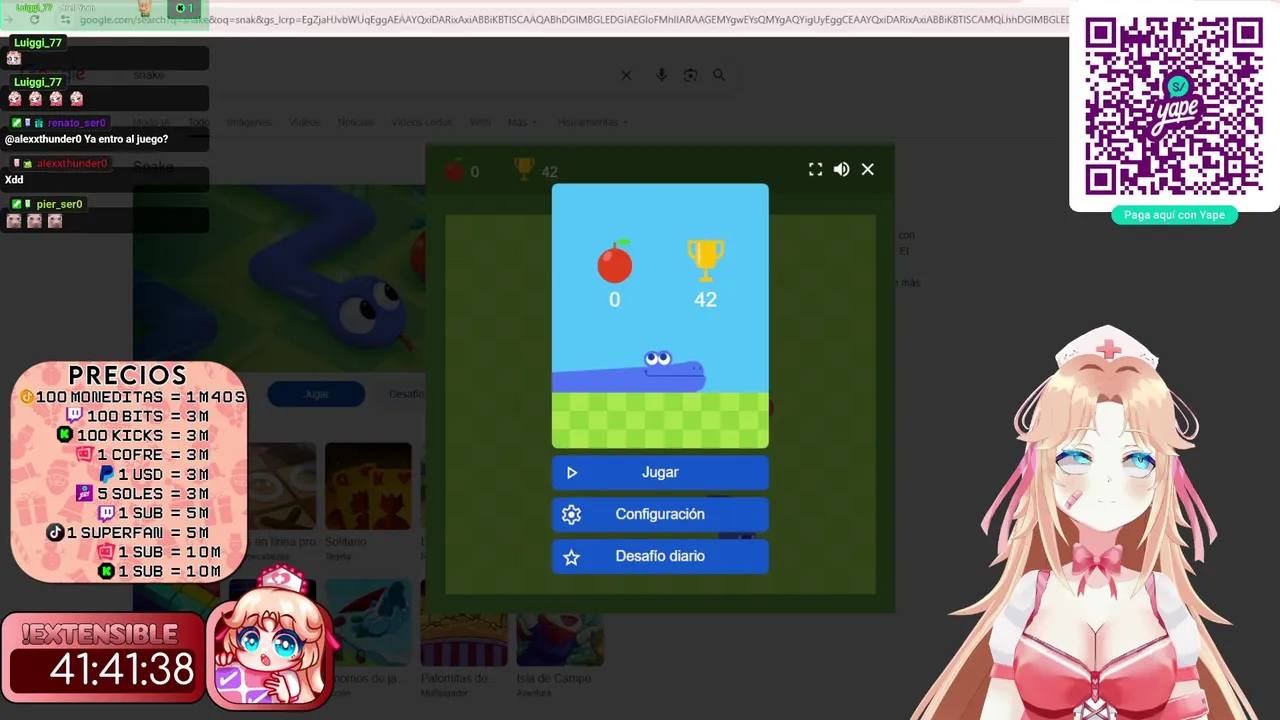
Task: Close the Snake game overlay
Action: point(868,170)
